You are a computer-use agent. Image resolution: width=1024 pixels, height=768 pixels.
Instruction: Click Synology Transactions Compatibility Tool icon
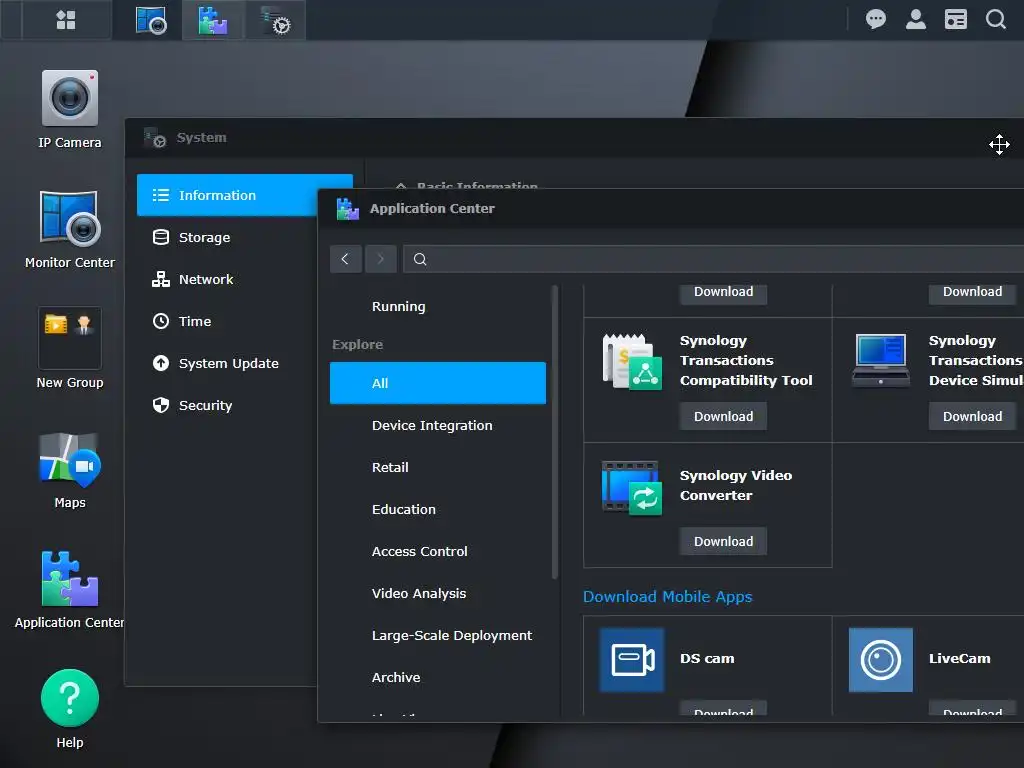coord(632,362)
